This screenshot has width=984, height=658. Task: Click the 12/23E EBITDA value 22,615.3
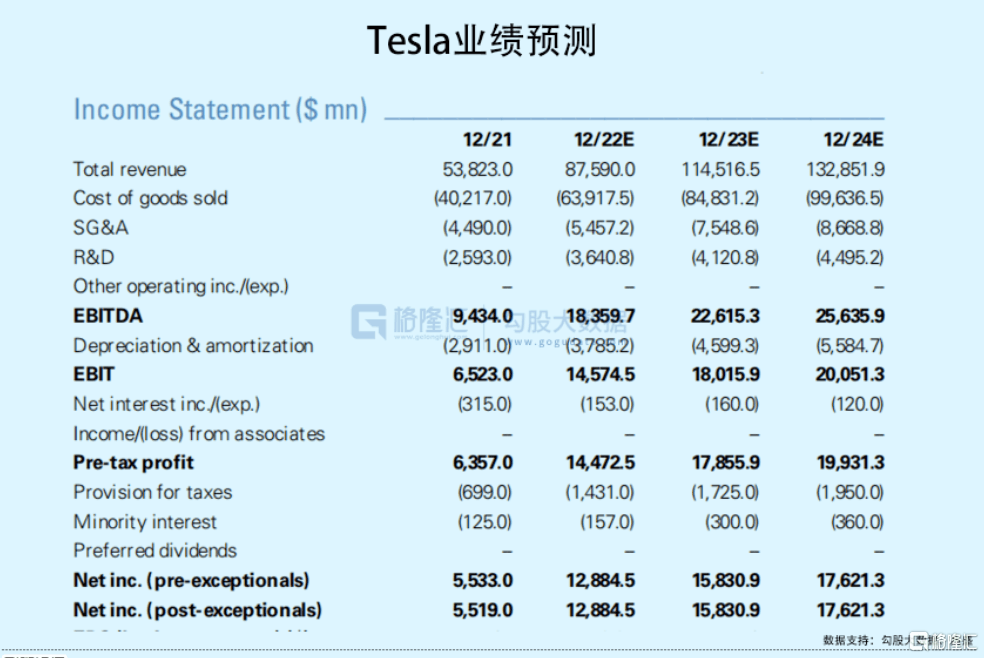pyautogui.click(x=725, y=316)
